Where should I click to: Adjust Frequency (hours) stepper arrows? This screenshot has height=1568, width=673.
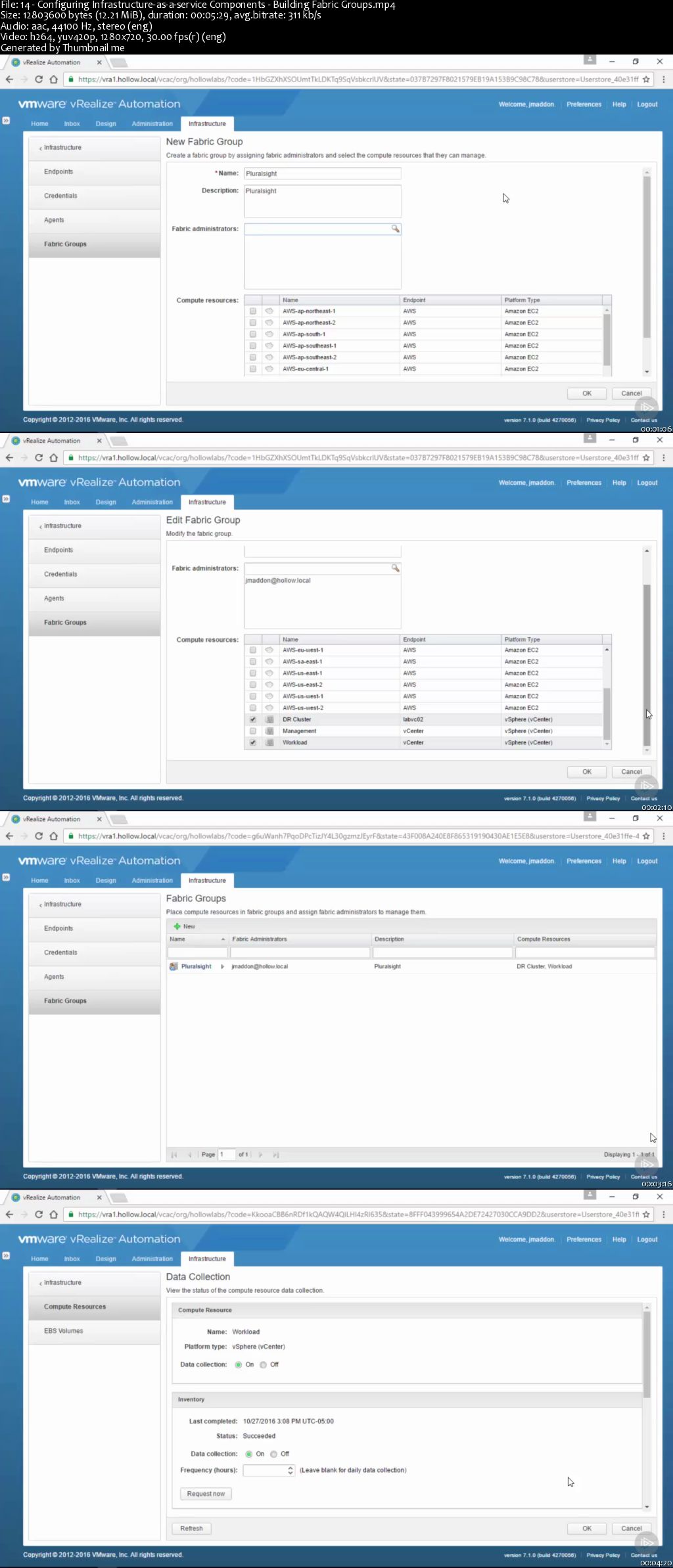pos(290,1470)
